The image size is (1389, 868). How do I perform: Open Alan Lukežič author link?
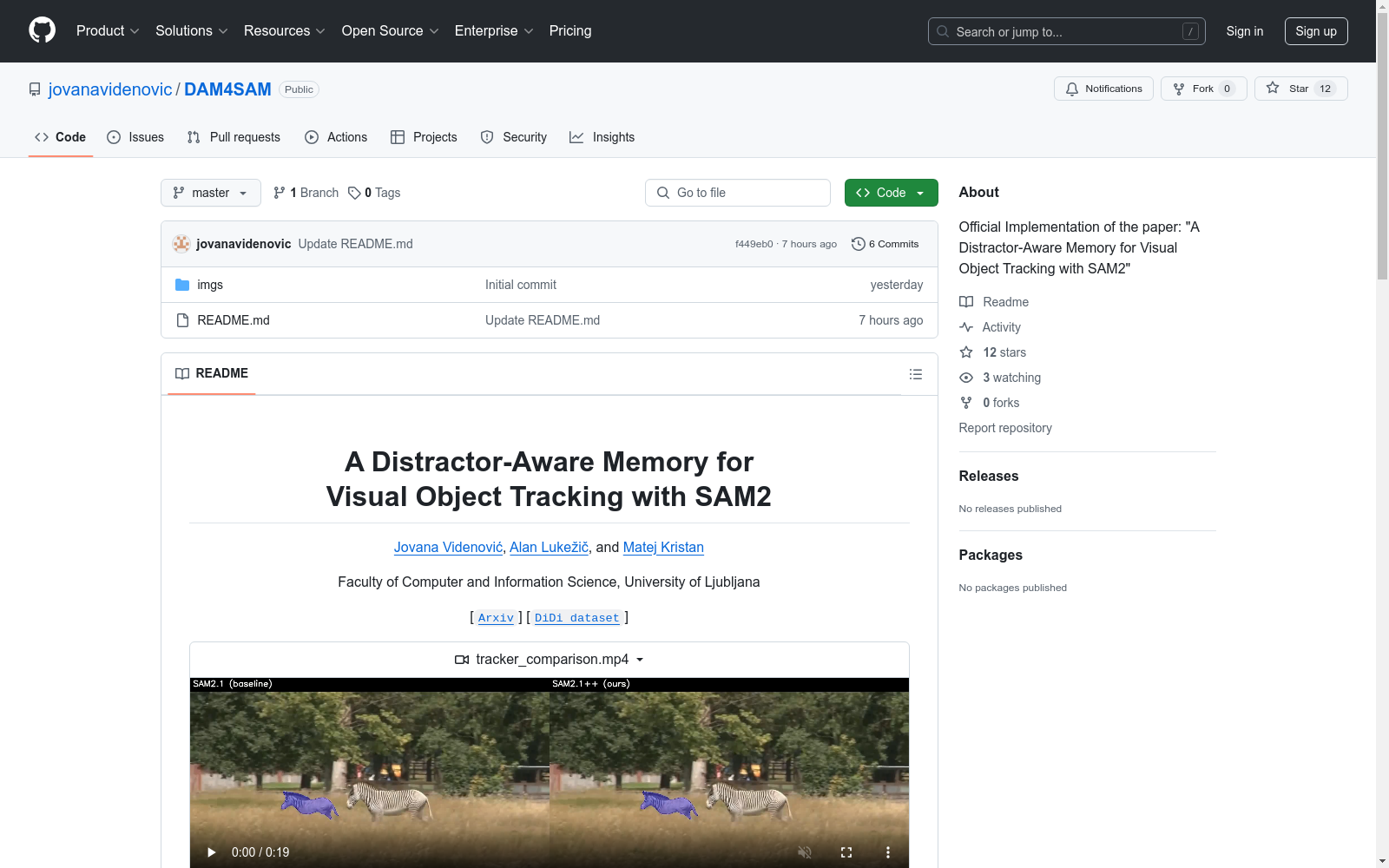pyautogui.click(x=549, y=547)
